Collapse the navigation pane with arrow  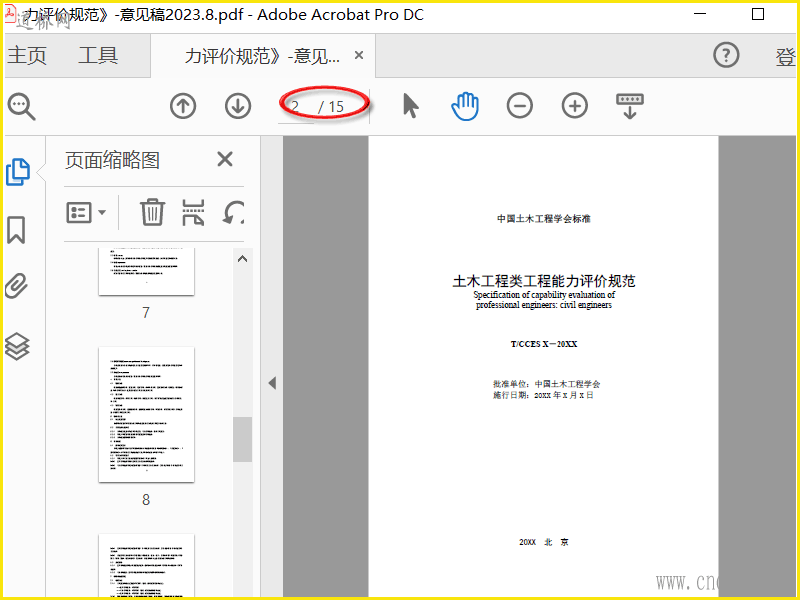(272, 383)
